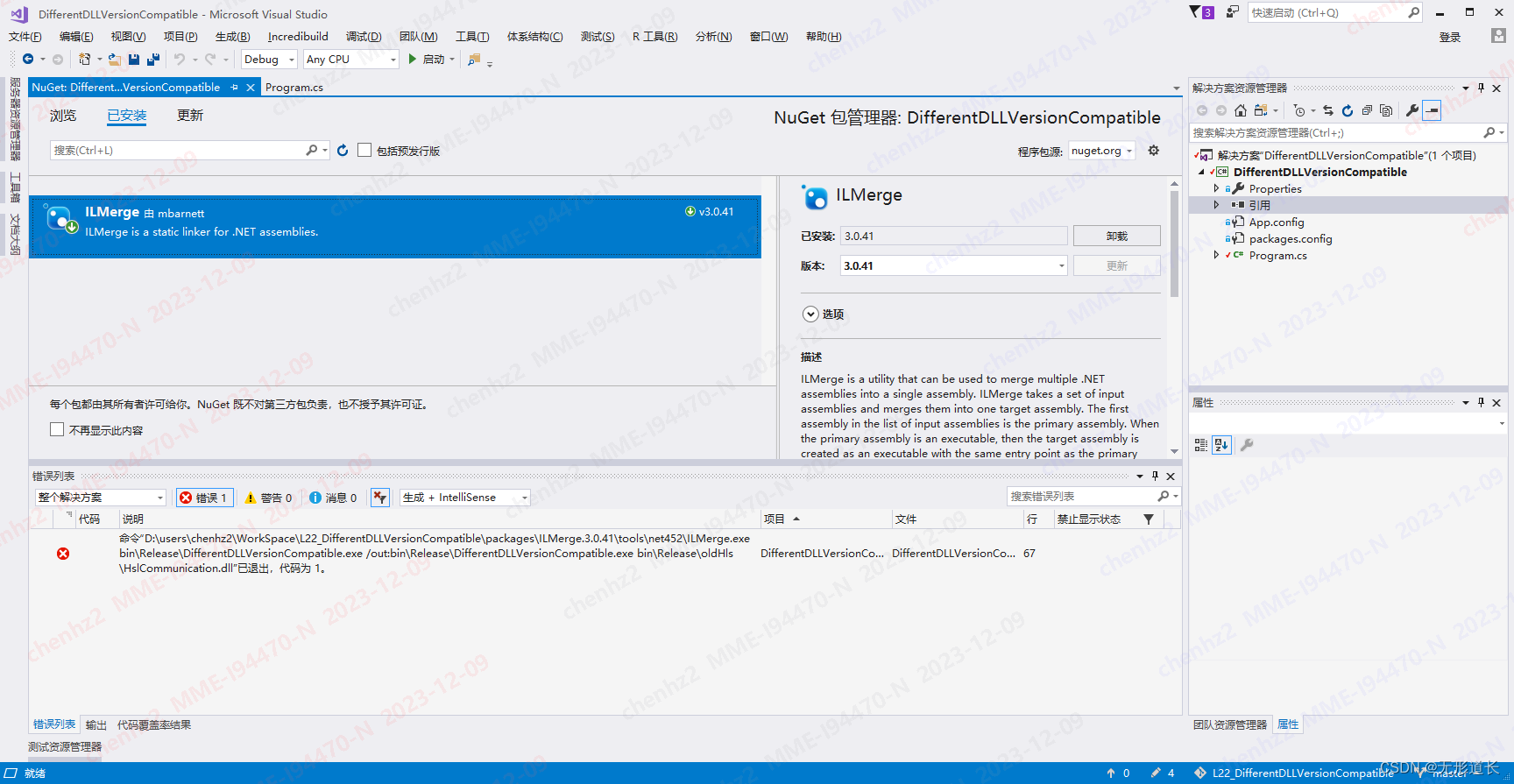Refresh the NuGet package list
The height and width of the screenshot is (784, 1514).
[x=343, y=151]
